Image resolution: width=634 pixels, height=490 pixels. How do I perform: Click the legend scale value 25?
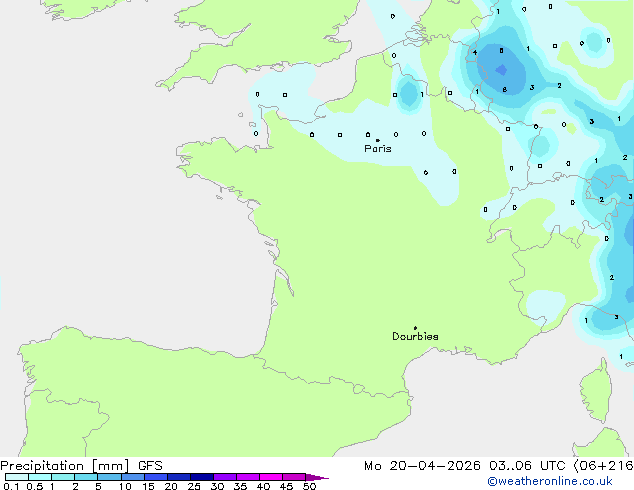click(x=194, y=486)
